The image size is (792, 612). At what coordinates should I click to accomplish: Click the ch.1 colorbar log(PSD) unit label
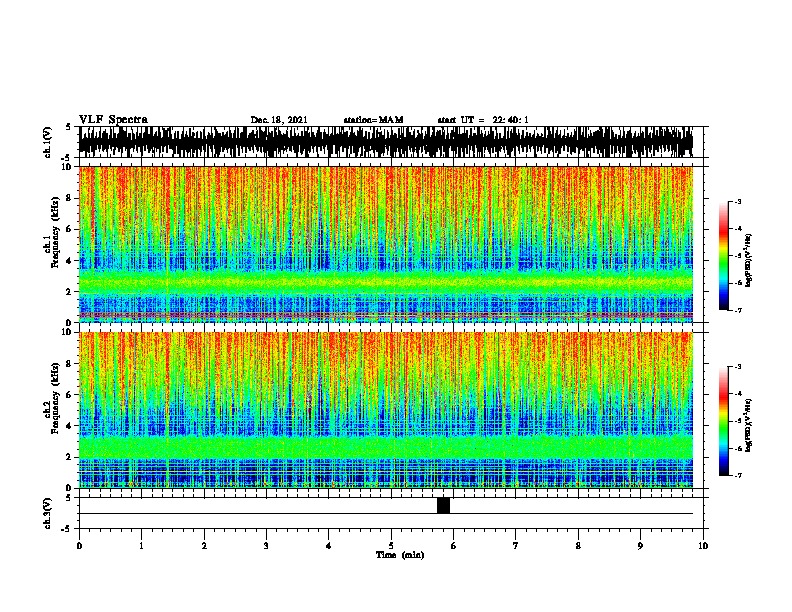749,260
